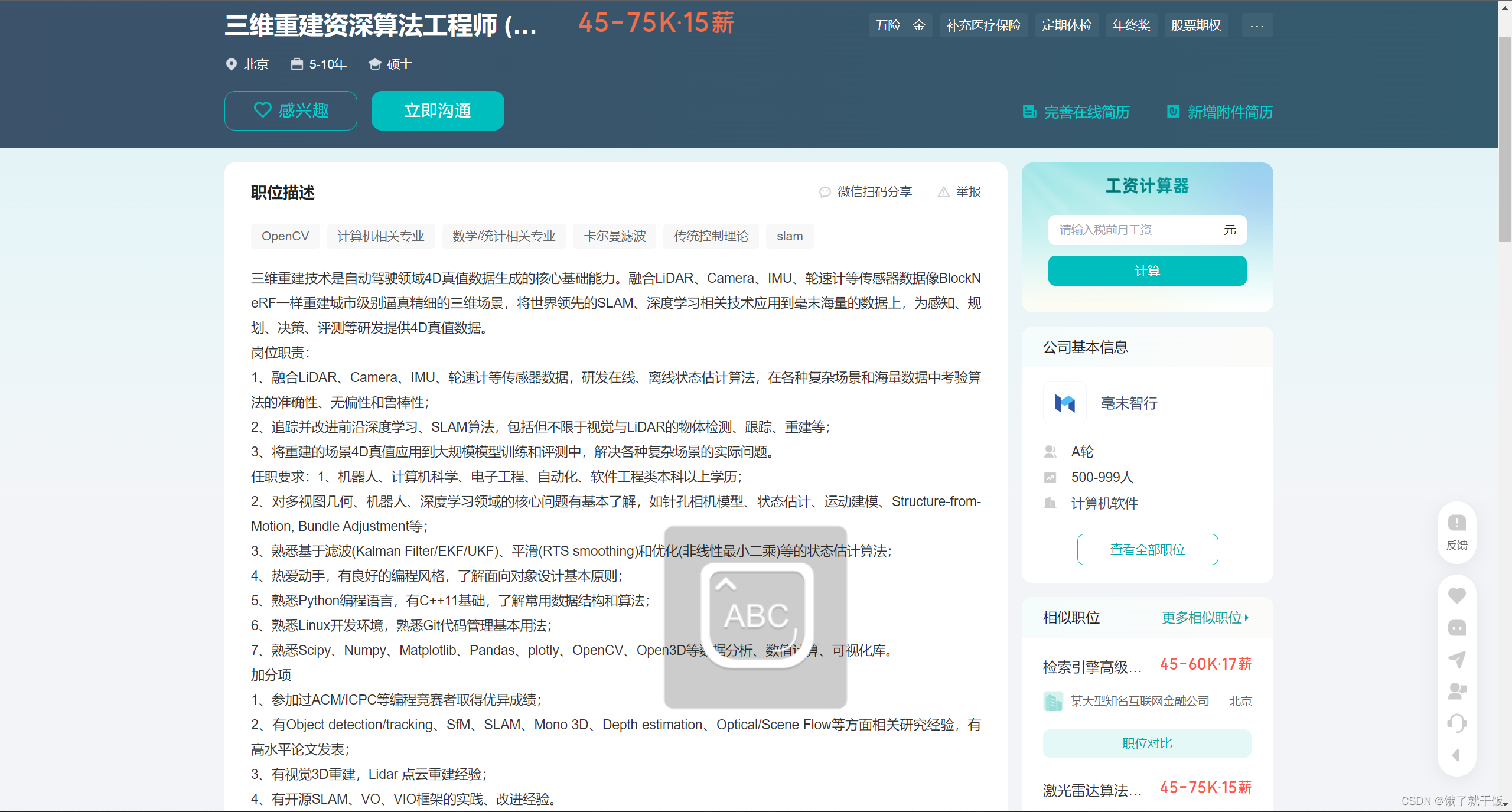Click the 股票期权 benefit tag

click(x=1196, y=25)
